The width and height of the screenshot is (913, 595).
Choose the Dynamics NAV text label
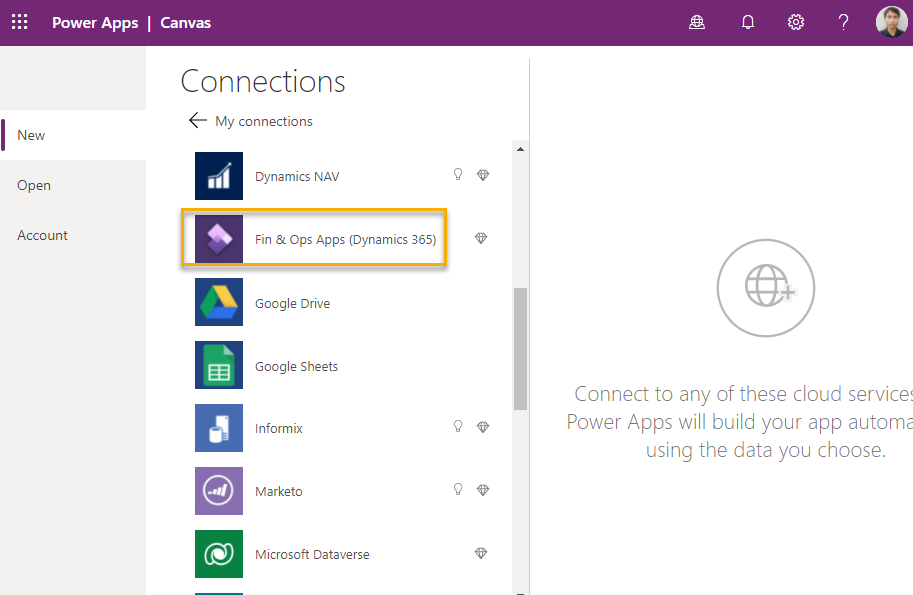pos(297,176)
